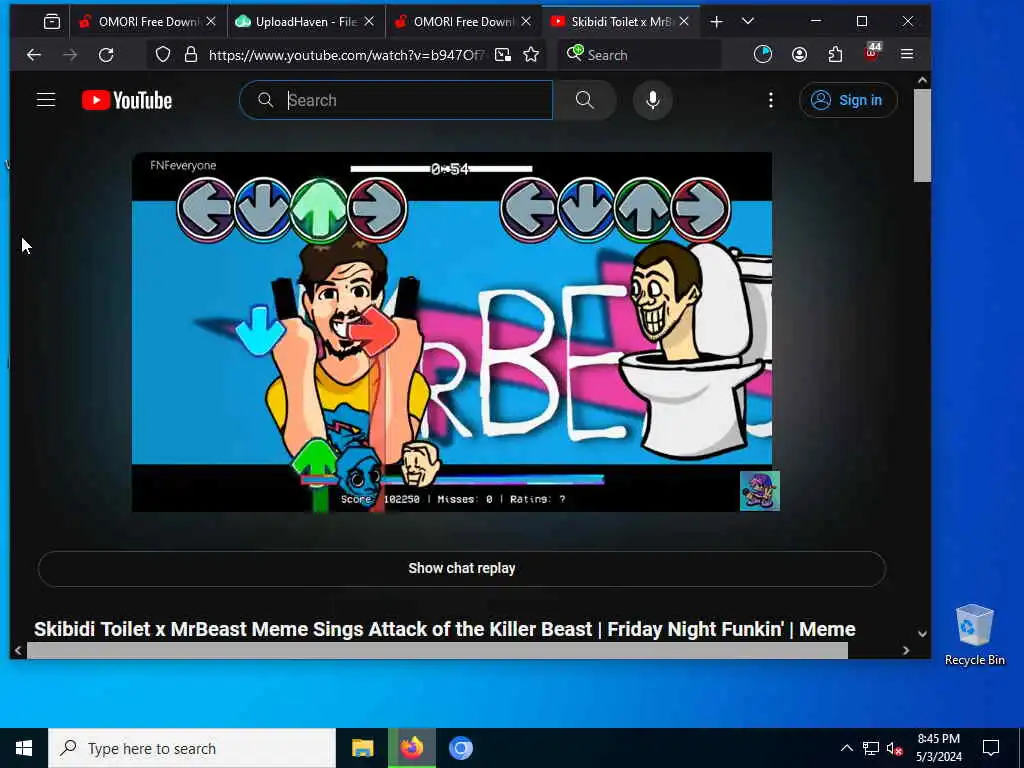Click the video title text
Screen dimensions: 1024x768
[444, 629]
